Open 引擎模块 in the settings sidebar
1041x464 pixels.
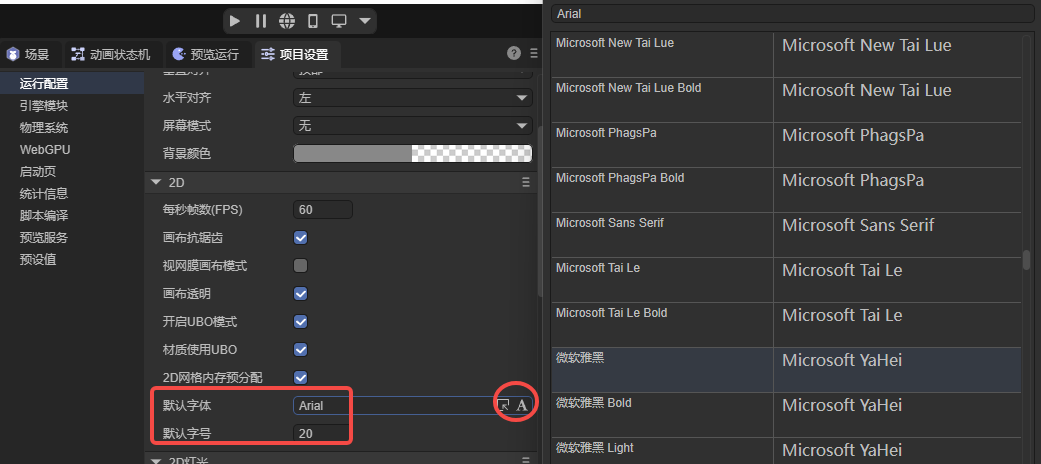[x=43, y=106]
